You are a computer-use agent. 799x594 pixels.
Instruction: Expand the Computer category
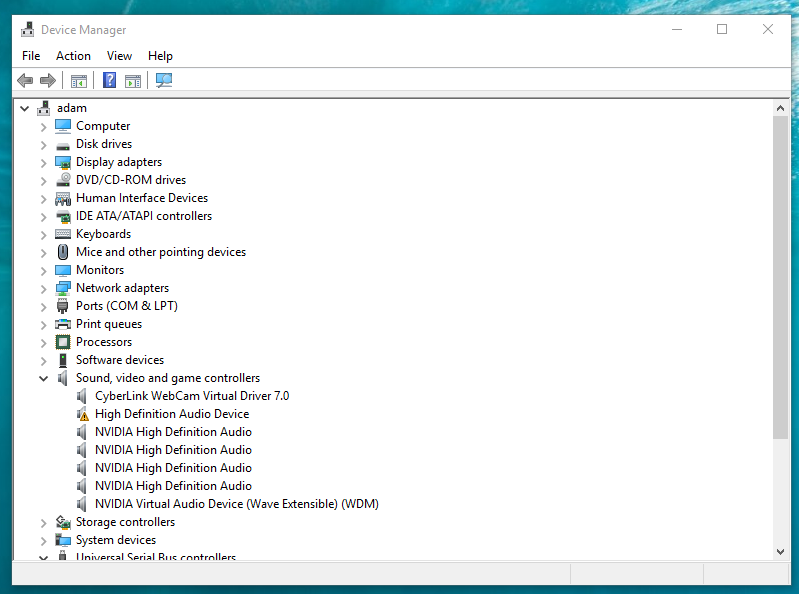tap(43, 127)
